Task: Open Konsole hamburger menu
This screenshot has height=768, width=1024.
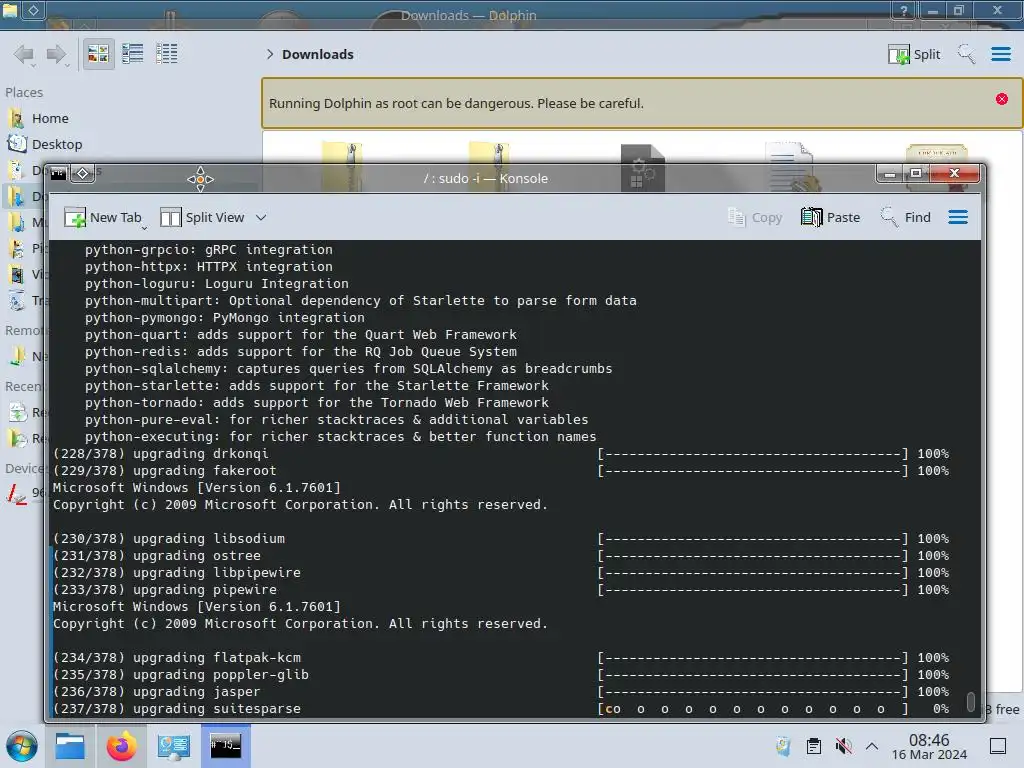Action: coord(957,217)
